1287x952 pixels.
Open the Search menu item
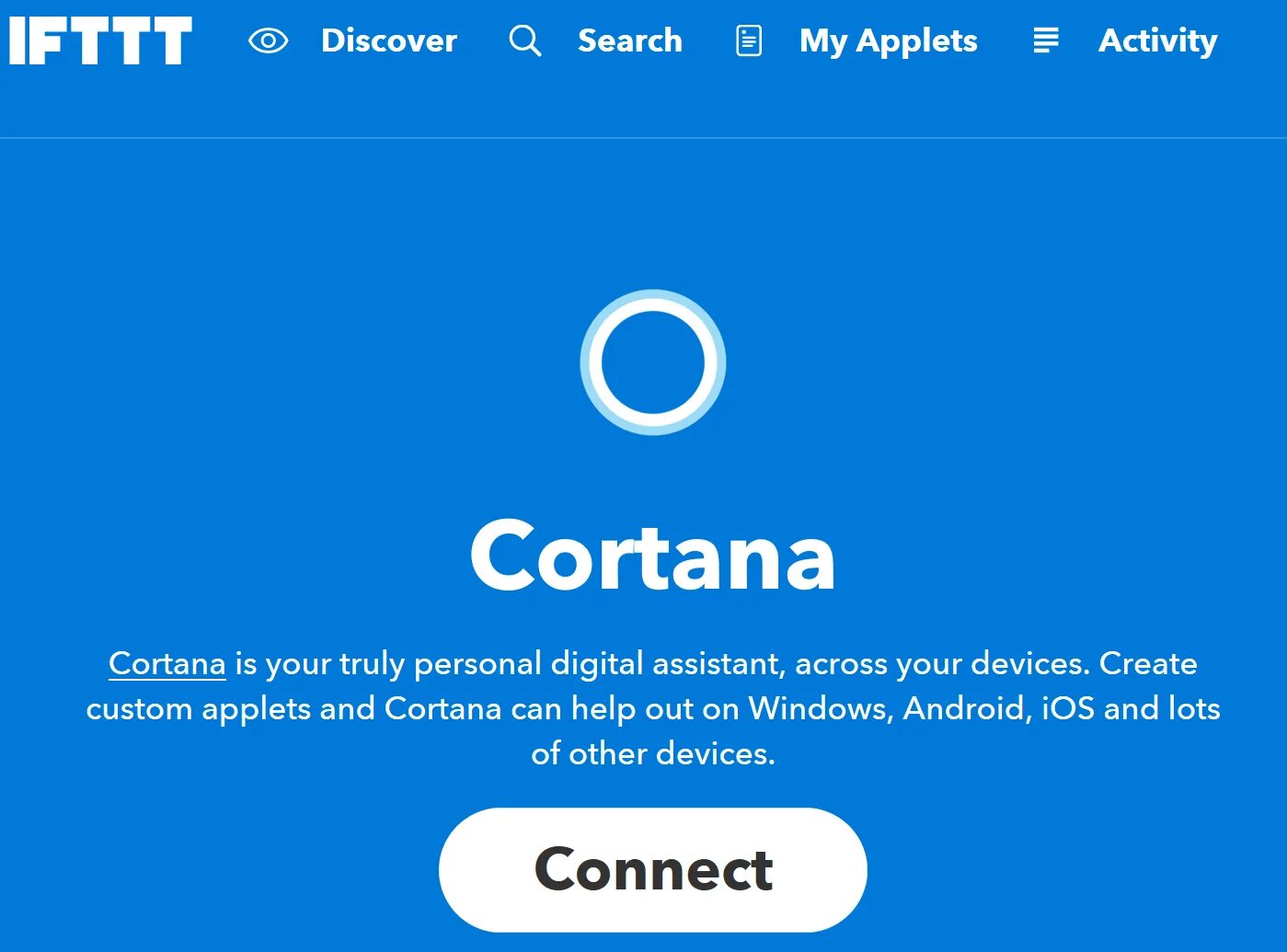click(x=630, y=40)
